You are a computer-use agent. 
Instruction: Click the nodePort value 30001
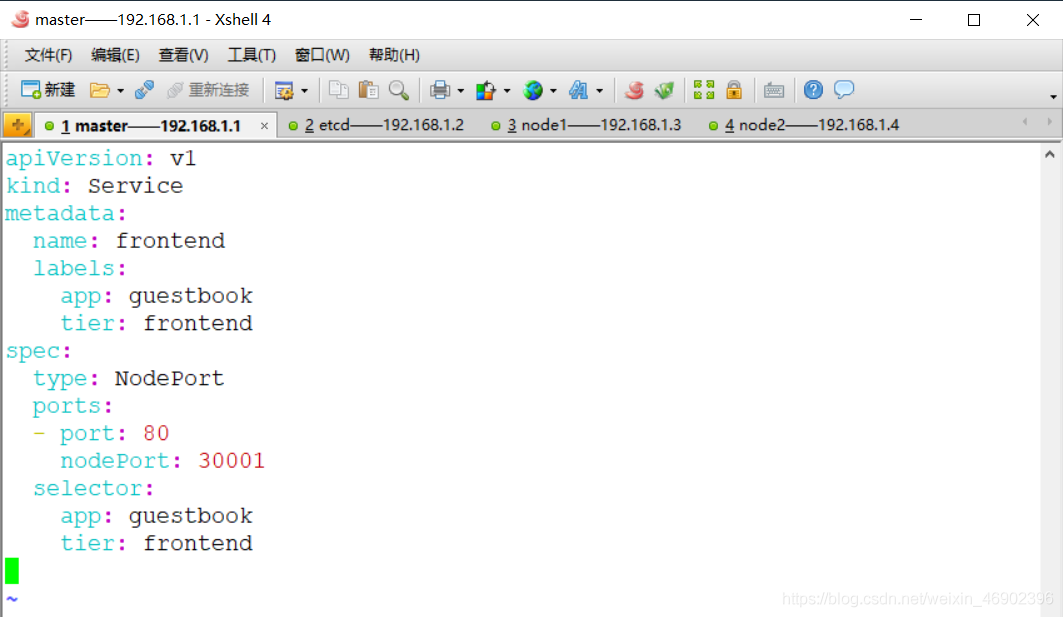click(231, 461)
